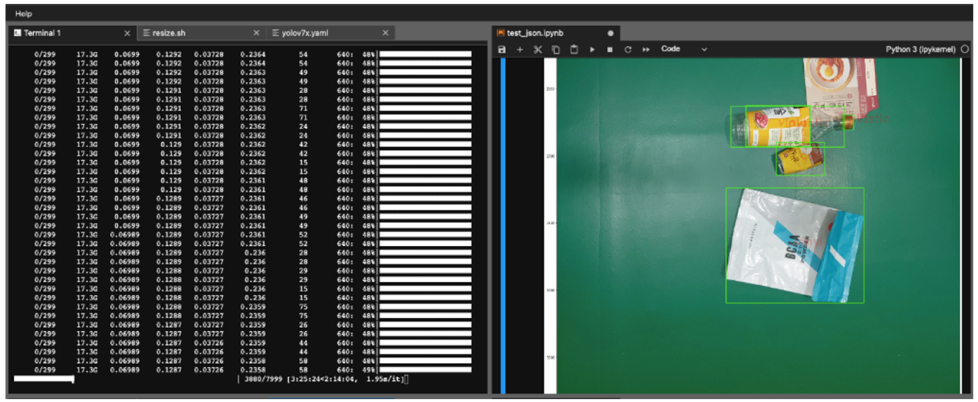Viewport: 978px width, 402px height.
Task: Click the bottom terminal row value 0.2358
Action: [x=253, y=370]
